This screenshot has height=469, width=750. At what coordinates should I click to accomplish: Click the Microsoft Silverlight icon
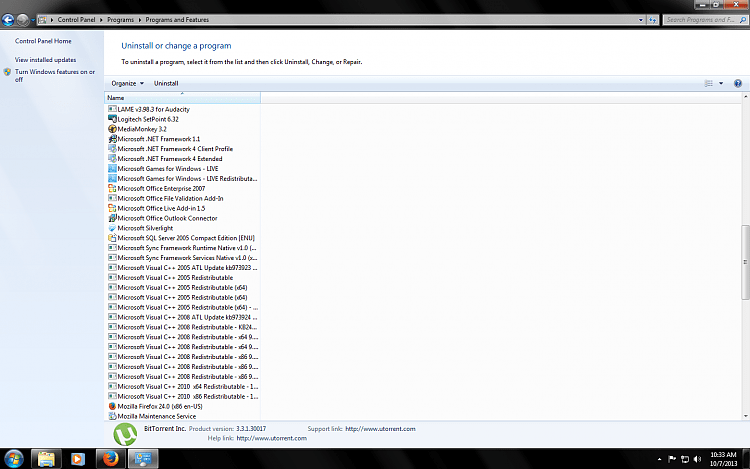[112, 228]
